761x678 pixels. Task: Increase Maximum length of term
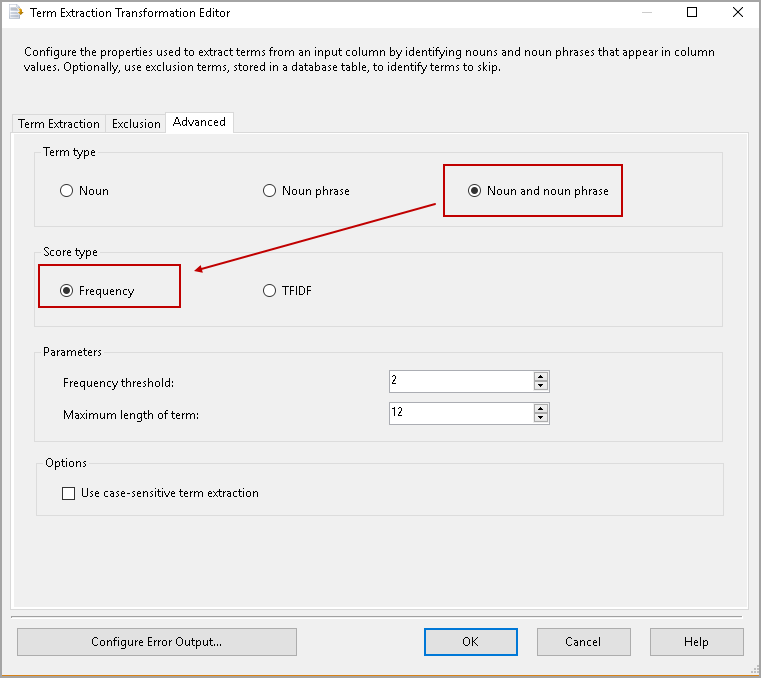[541, 409]
